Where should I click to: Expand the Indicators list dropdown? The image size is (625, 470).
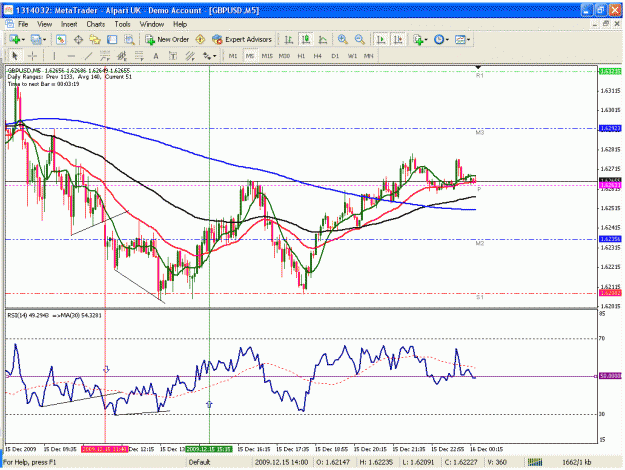tap(426, 39)
